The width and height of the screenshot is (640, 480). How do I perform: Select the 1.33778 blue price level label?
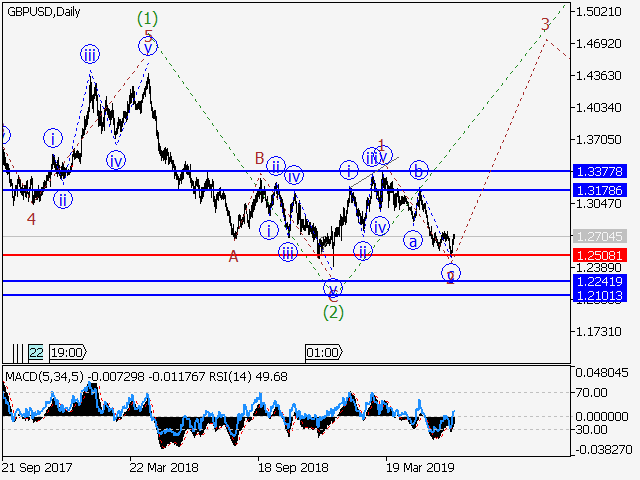[600, 171]
